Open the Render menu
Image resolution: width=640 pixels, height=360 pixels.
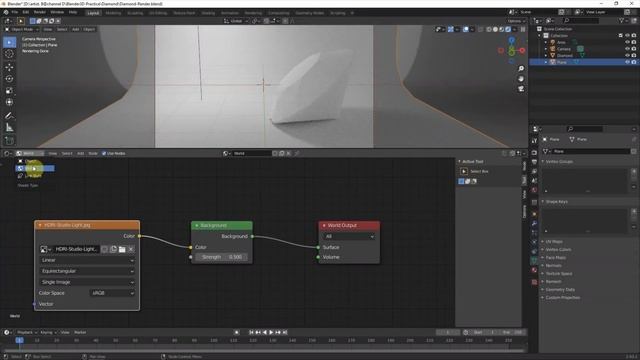click(x=40, y=12)
